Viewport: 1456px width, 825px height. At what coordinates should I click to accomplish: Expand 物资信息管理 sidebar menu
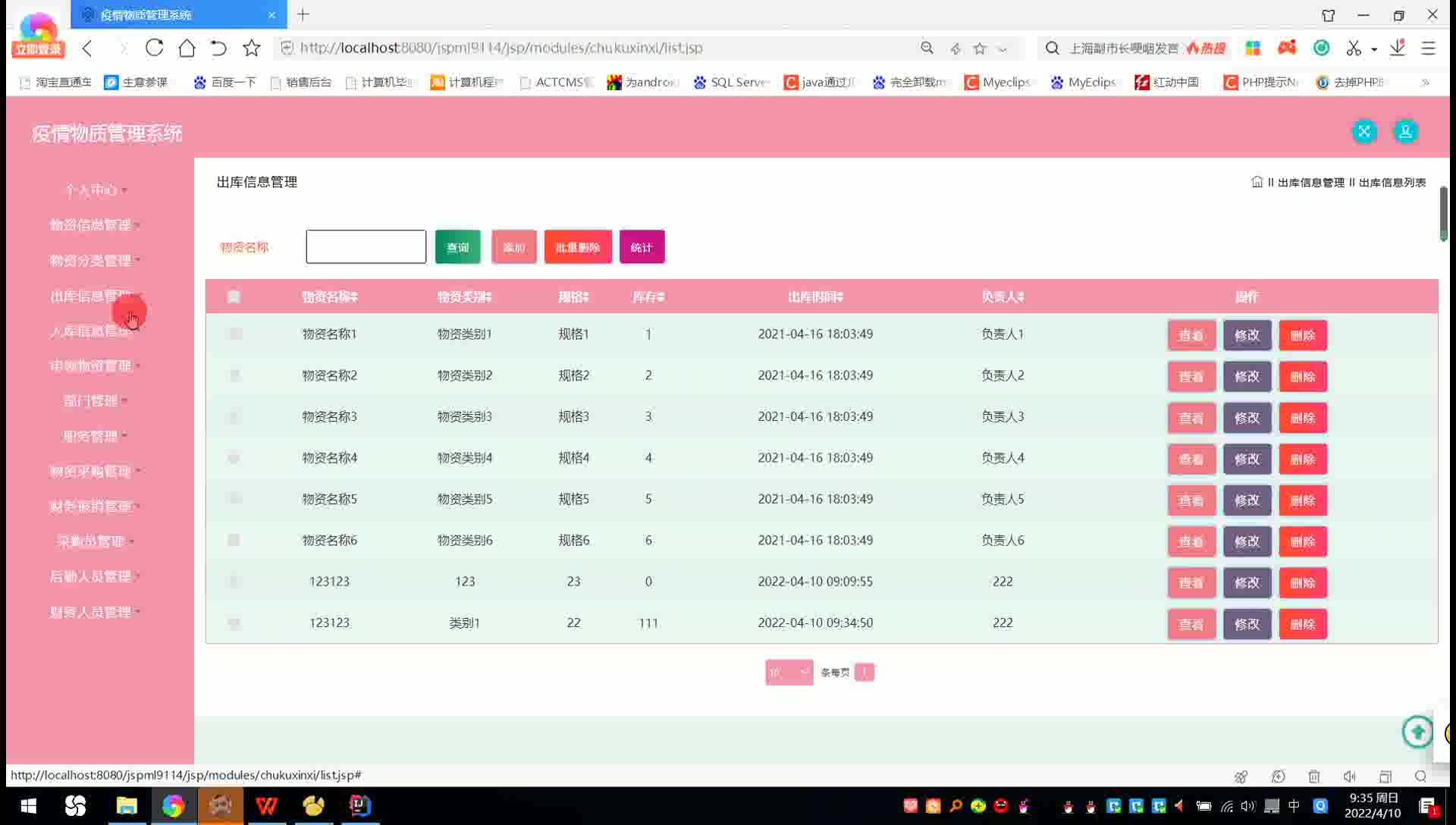(x=95, y=224)
